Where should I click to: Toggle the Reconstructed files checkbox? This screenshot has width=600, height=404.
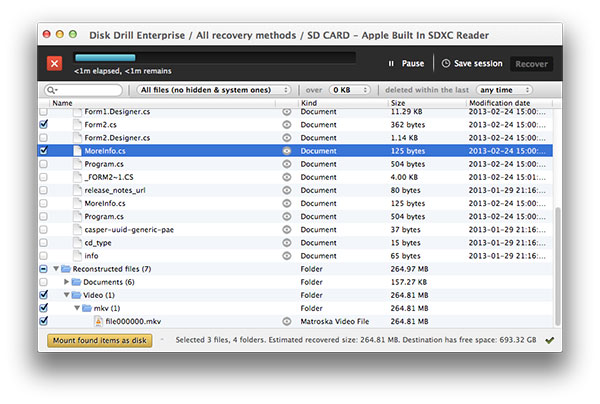44,269
